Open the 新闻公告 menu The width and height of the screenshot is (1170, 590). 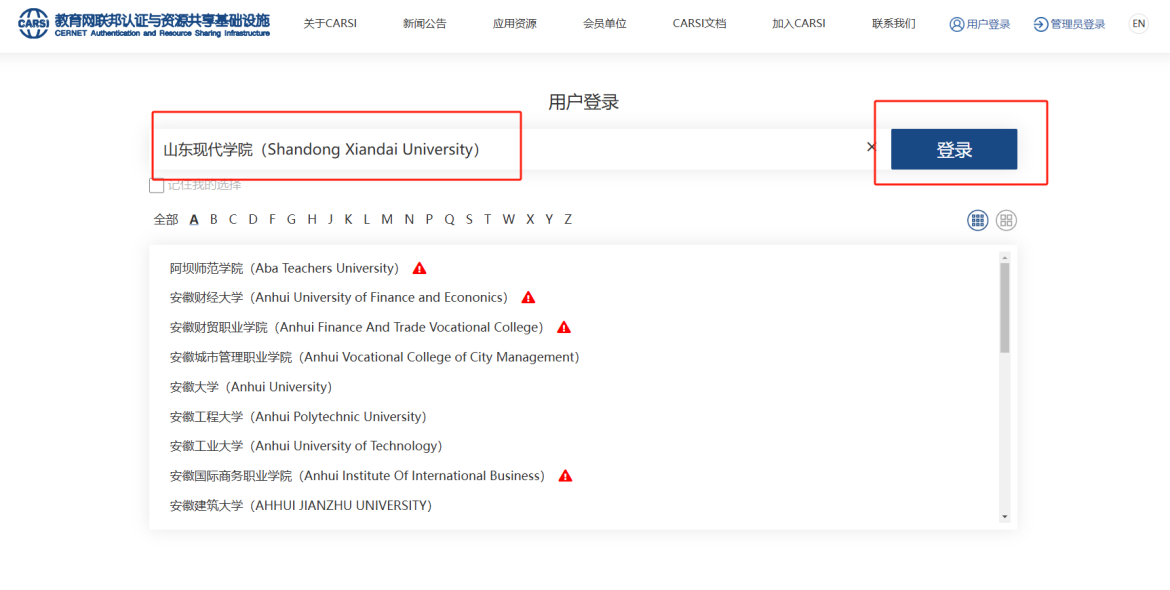(425, 24)
